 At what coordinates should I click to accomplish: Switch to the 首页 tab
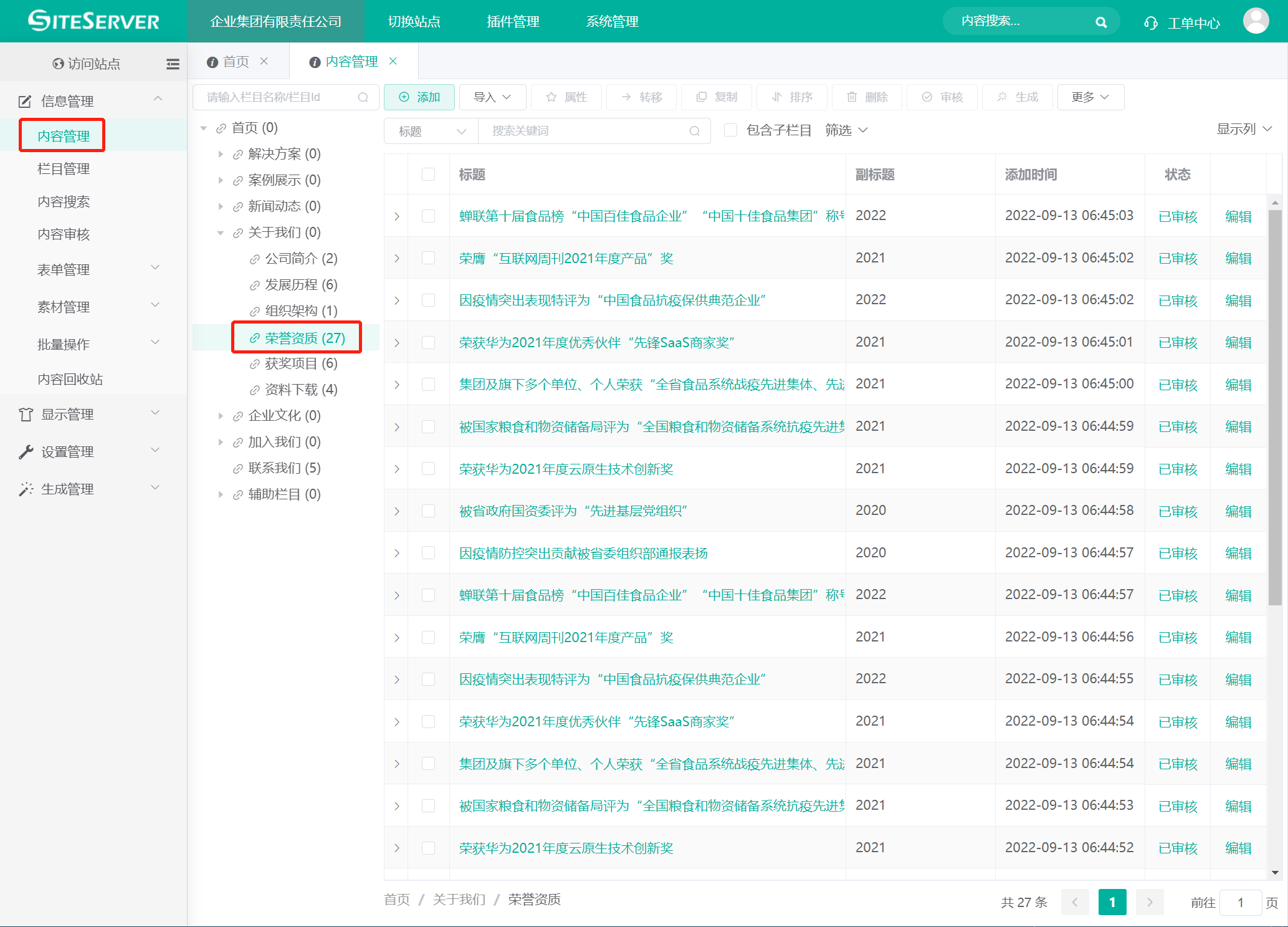pos(236,62)
